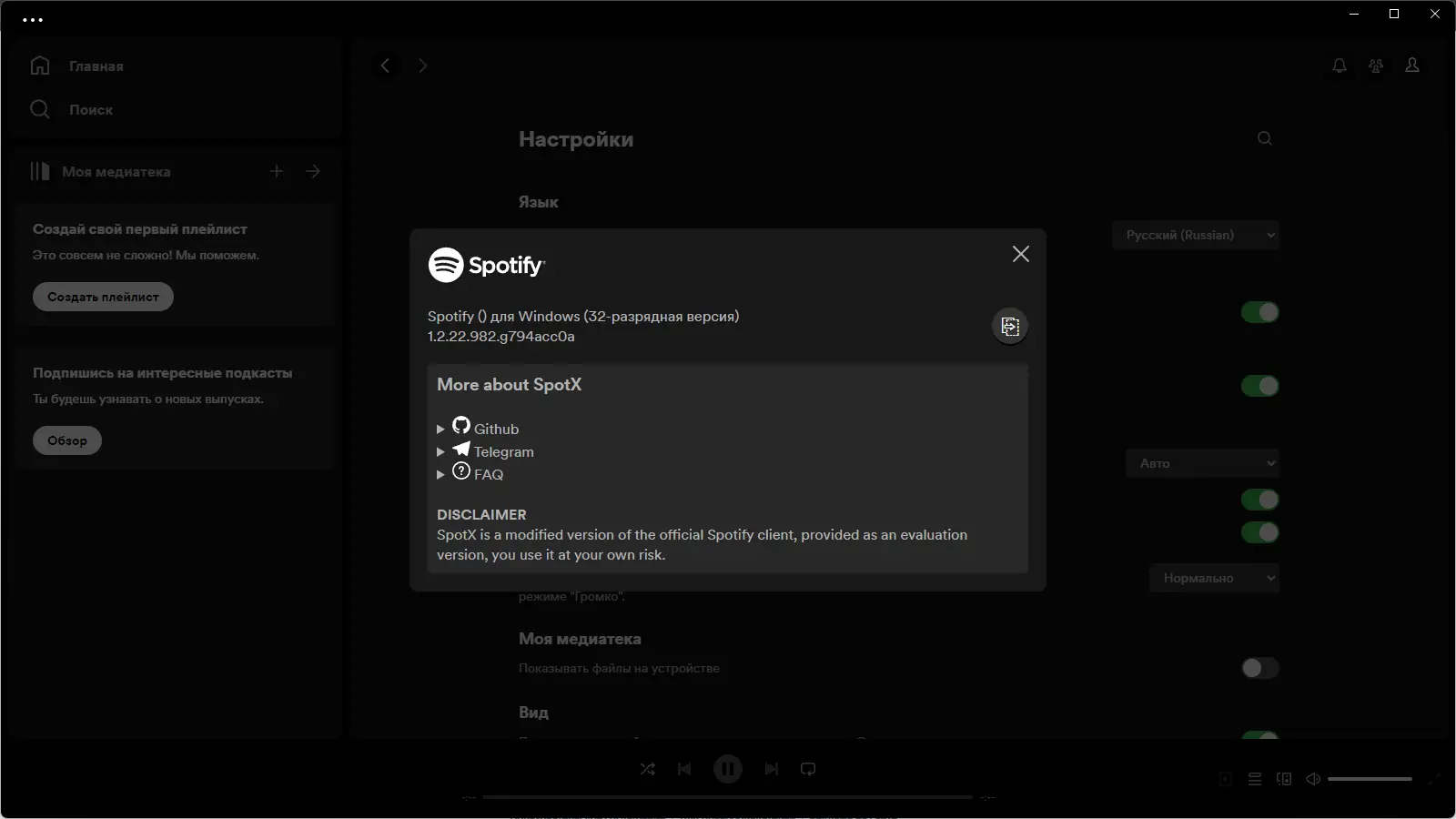Expand the Github section

(x=440, y=429)
